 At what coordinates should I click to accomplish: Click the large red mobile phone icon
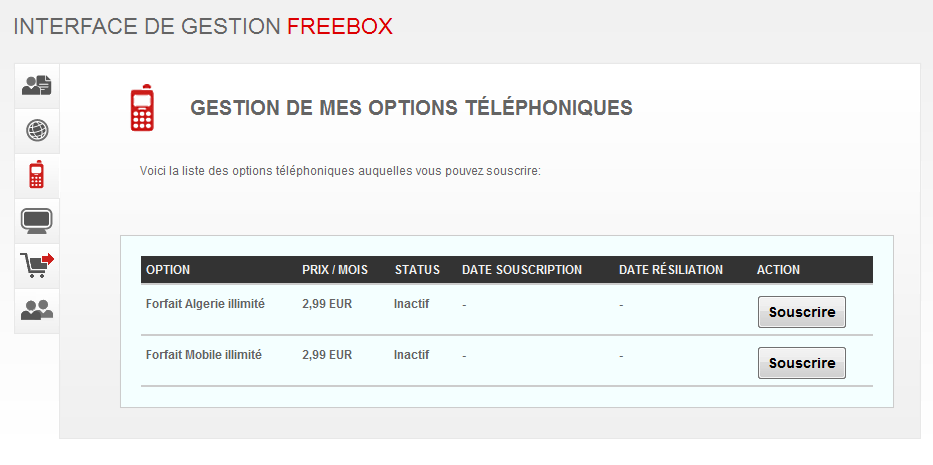142,108
